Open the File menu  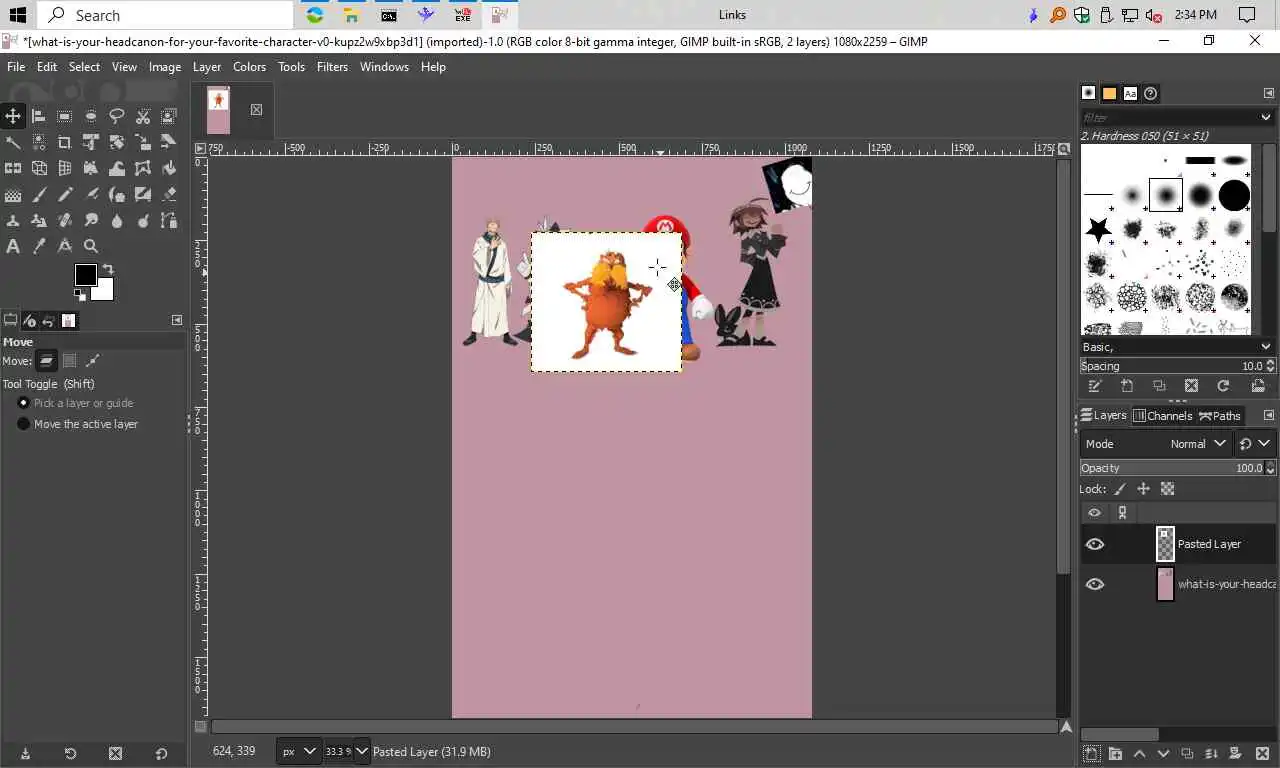(16, 67)
